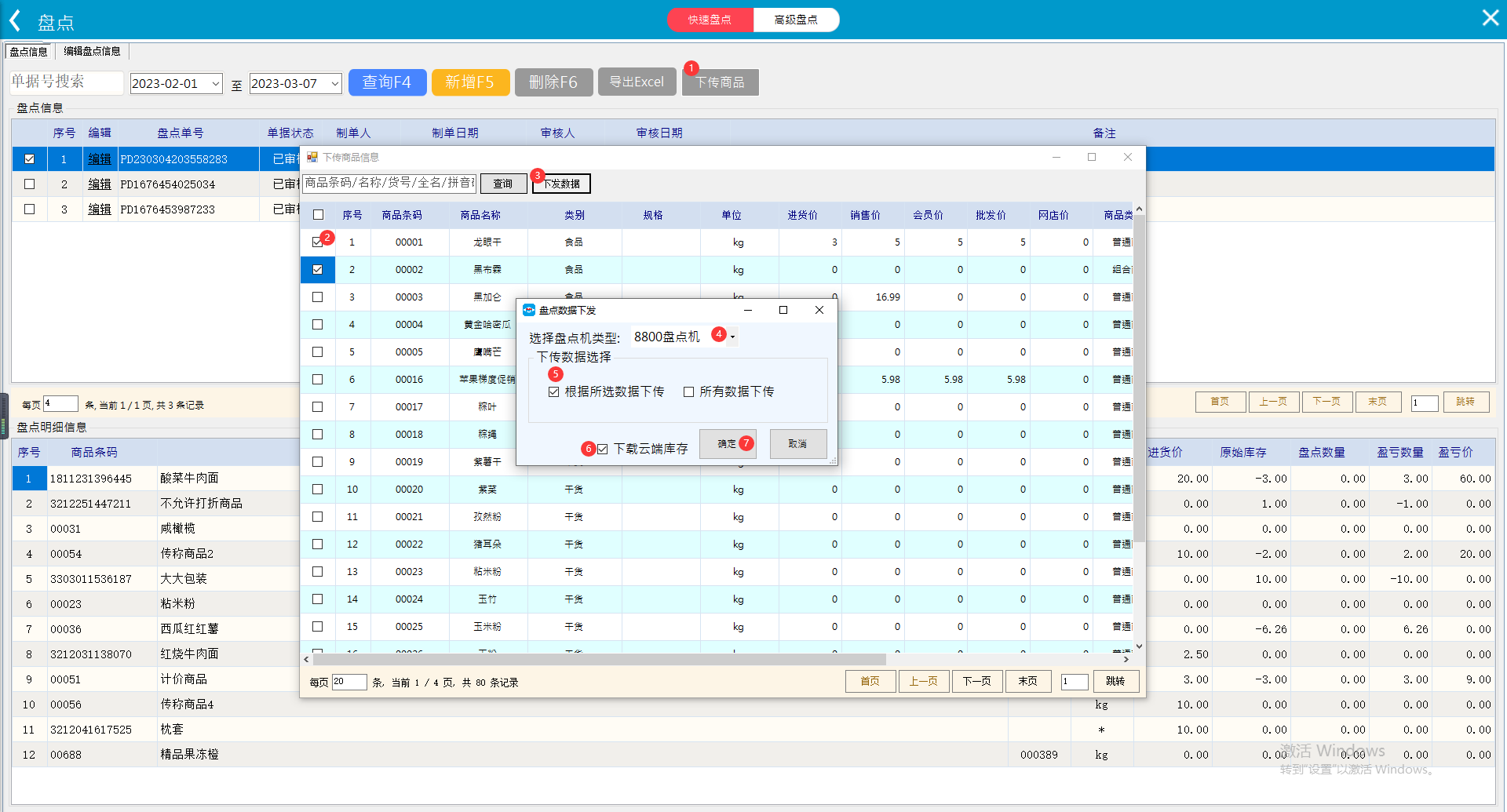Minimize the 下传商品信息 window

click(x=1056, y=157)
